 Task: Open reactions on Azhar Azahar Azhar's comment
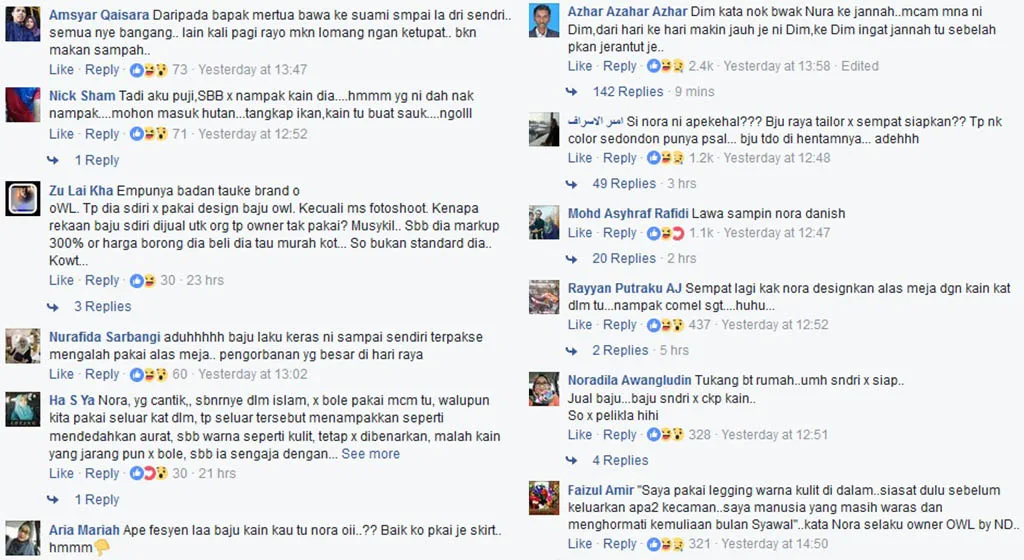click(x=665, y=66)
